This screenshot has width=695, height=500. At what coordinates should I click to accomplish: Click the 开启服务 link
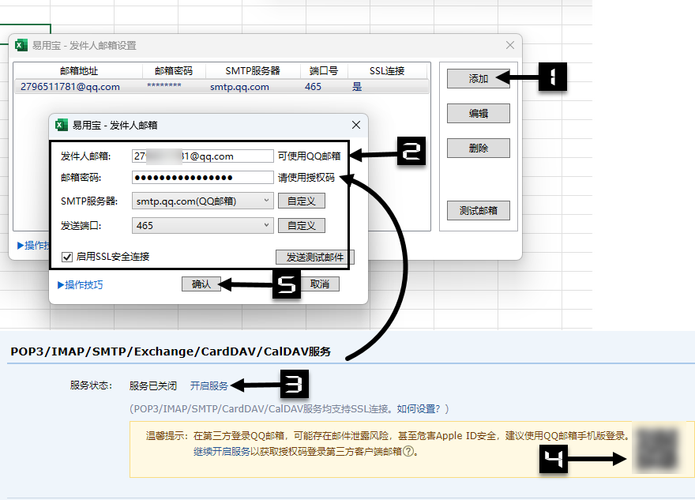[x=209, y=386]
